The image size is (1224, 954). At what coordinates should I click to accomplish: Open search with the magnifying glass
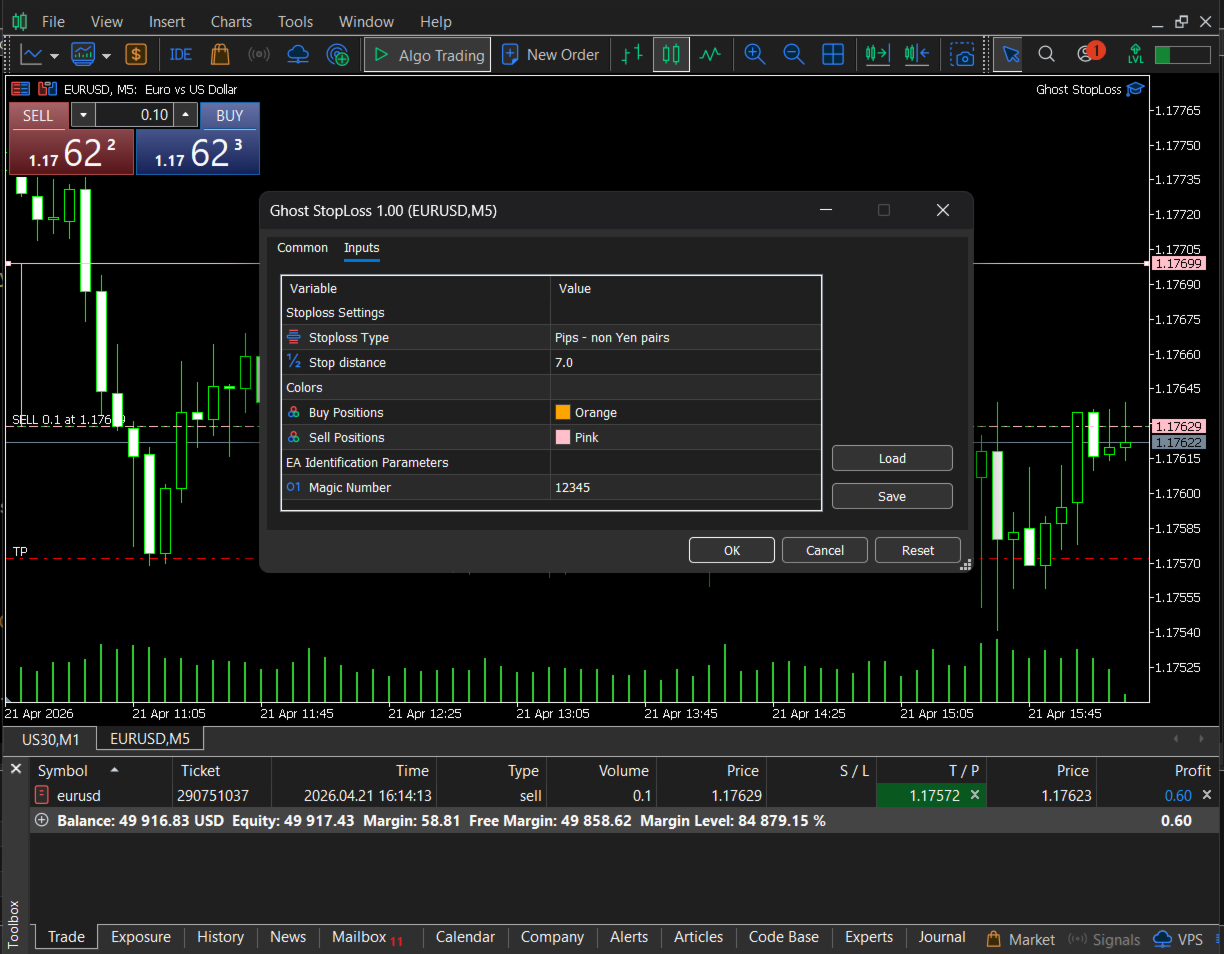1046,54
